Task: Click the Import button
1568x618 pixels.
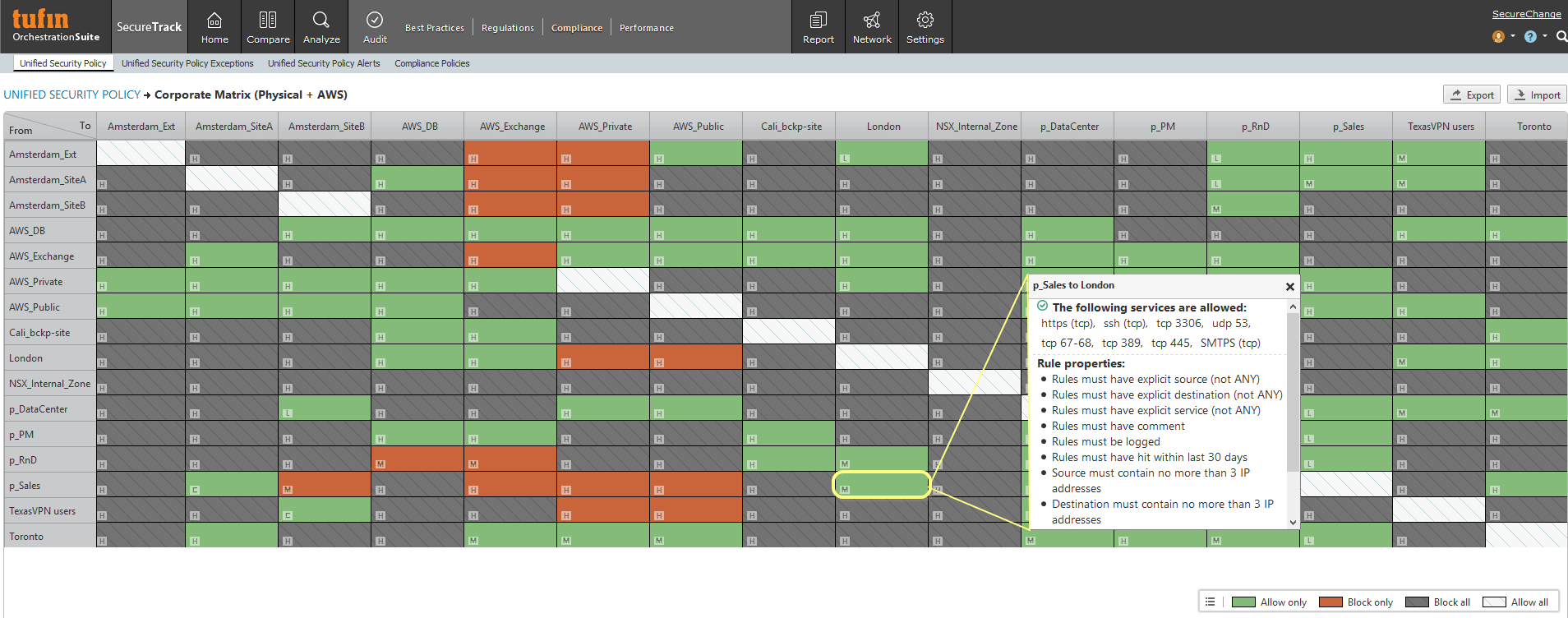Action: coord(1537,95)
